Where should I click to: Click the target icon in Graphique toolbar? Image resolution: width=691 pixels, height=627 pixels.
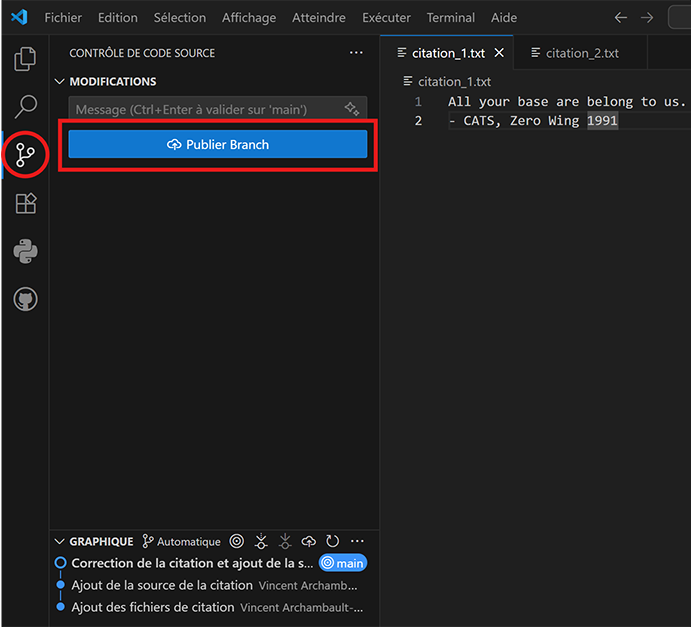[237, 541]
